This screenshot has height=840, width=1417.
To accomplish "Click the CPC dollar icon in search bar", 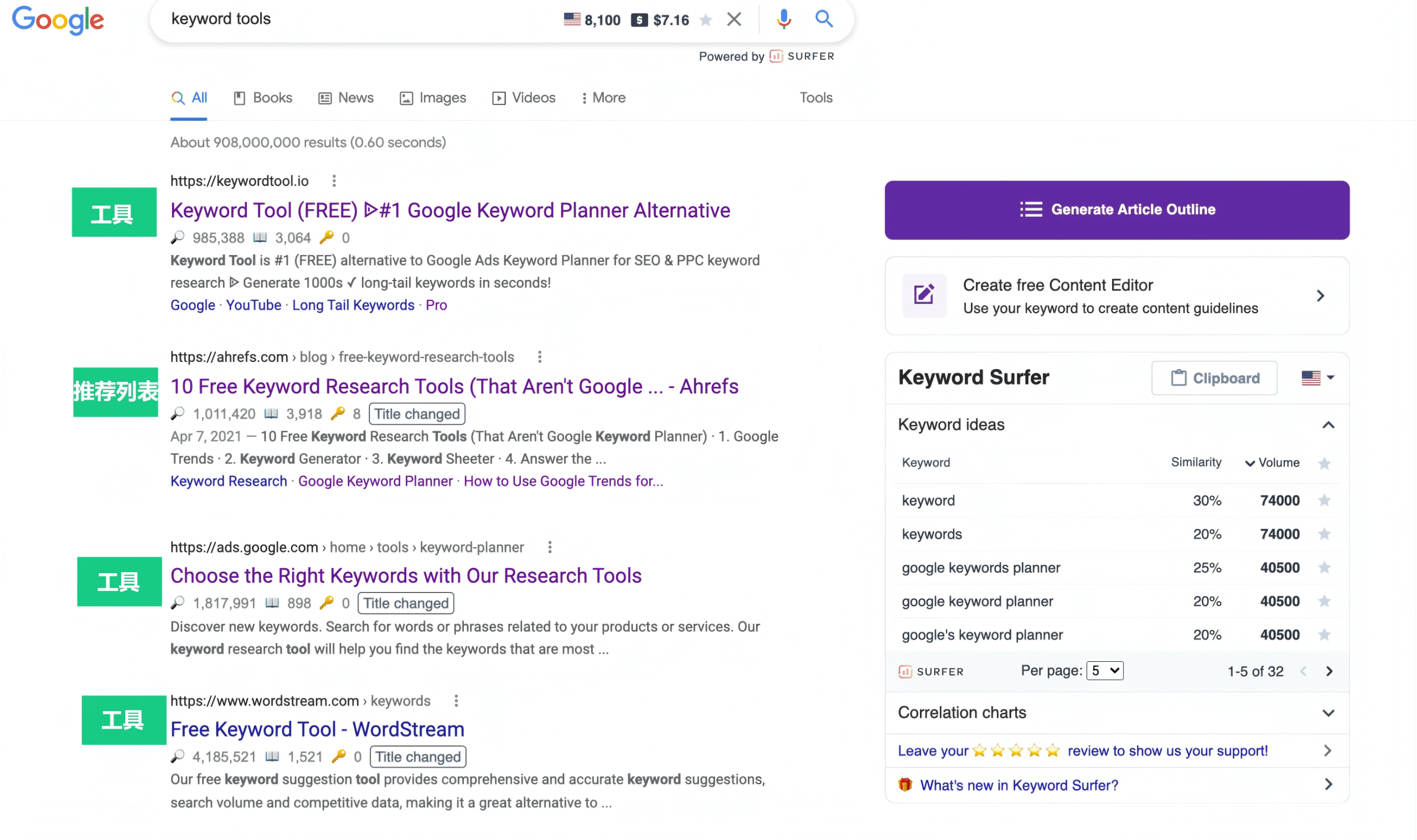I will pos(639,20).
